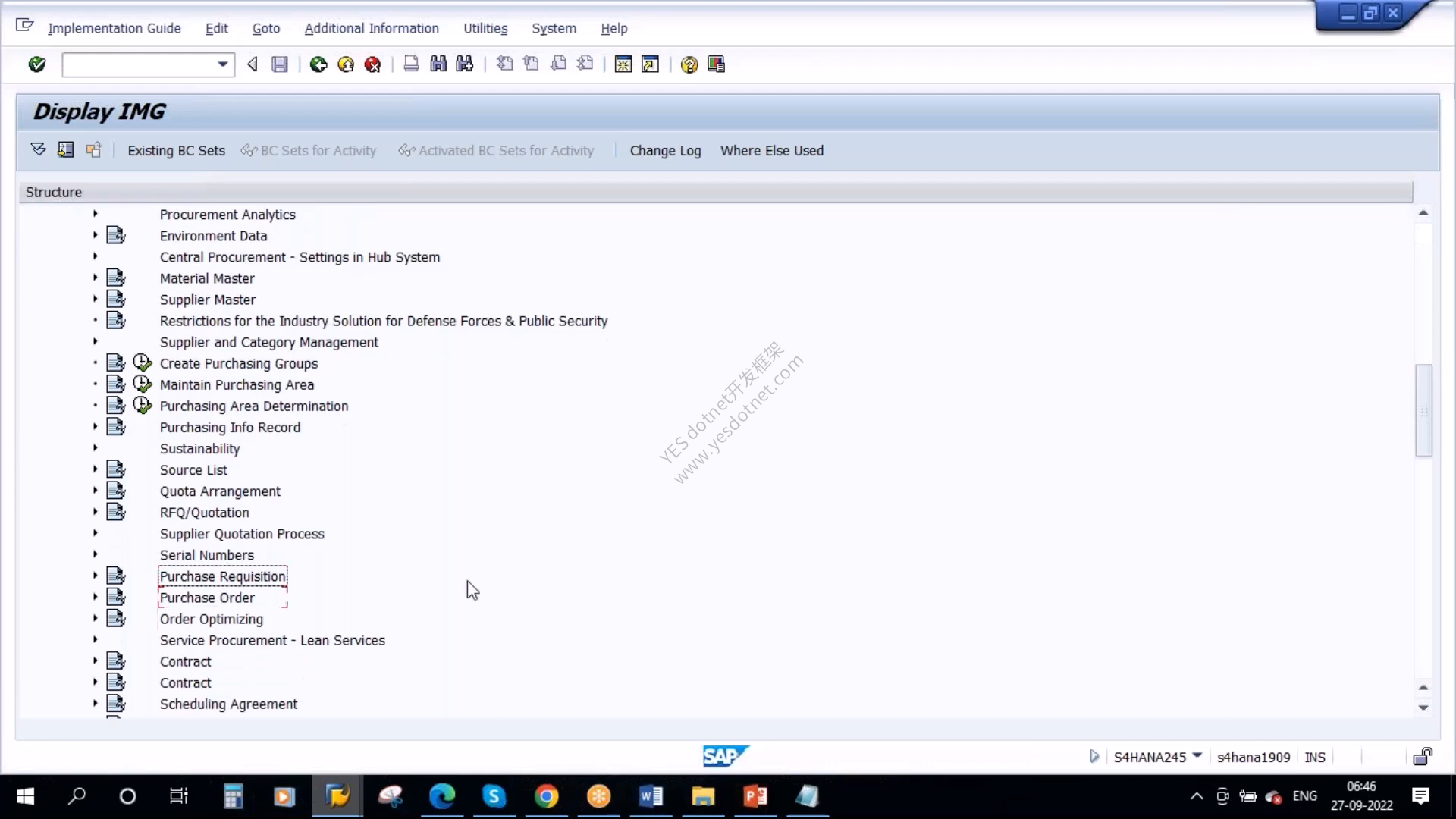This screenshot has width=1456, height=819.
Task: Open the Implementation Guide menu
Action: click(115, 28)
